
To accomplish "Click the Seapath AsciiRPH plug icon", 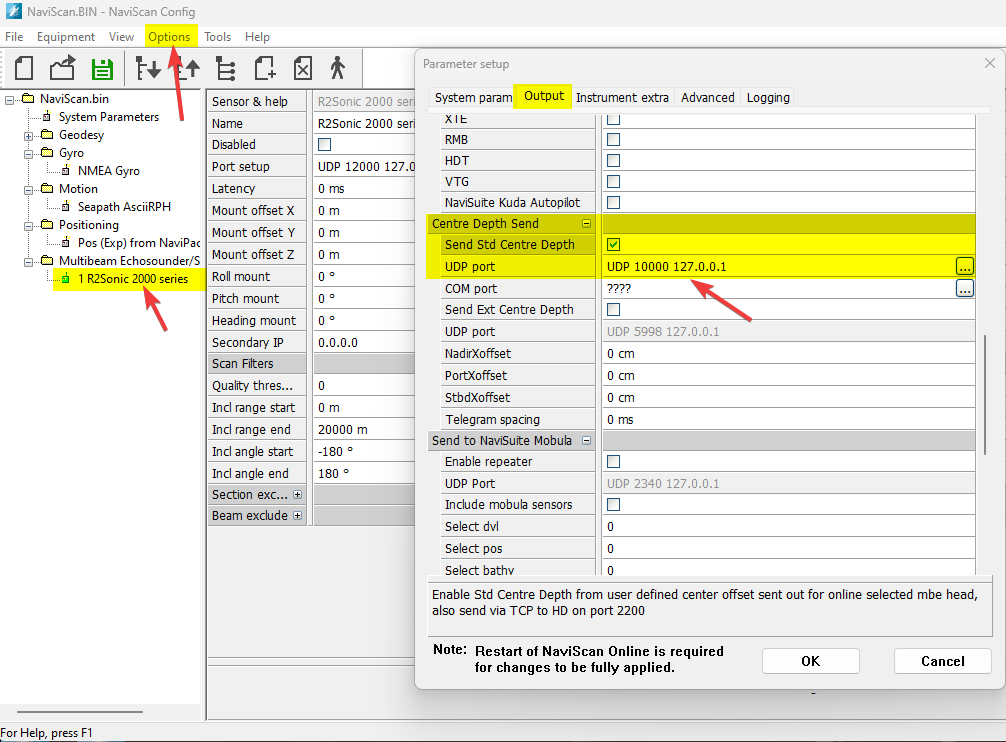I will pyautogui.click(x=65, y=206).
